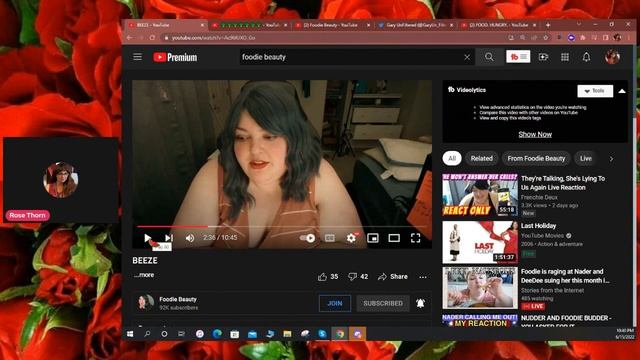The image size is (640, 360).
Task: Select the Live filter chip
Action: pyautogui.click(x=586, y=158)
